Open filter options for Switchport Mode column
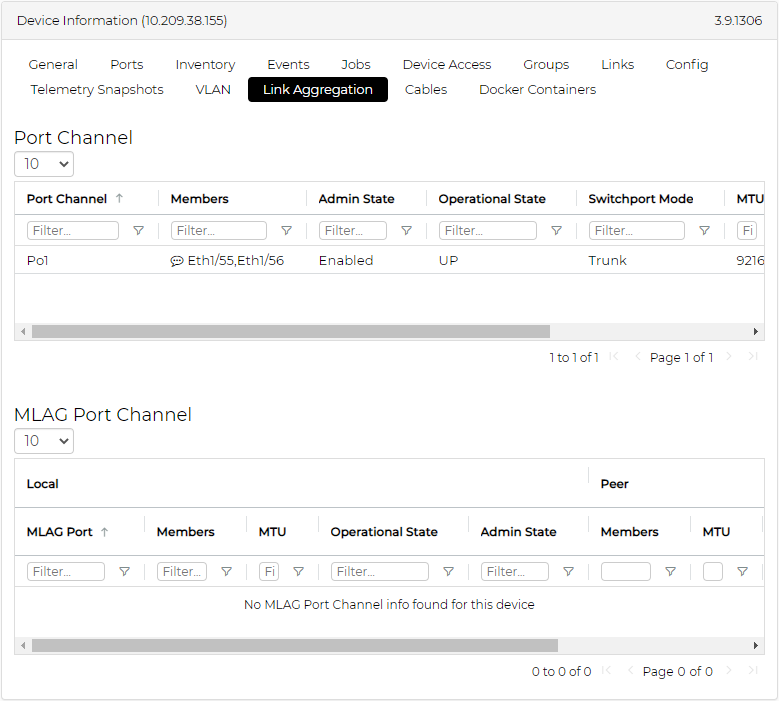Image resolution: width=779 pixels, height=701 pixels. [704, 231]
